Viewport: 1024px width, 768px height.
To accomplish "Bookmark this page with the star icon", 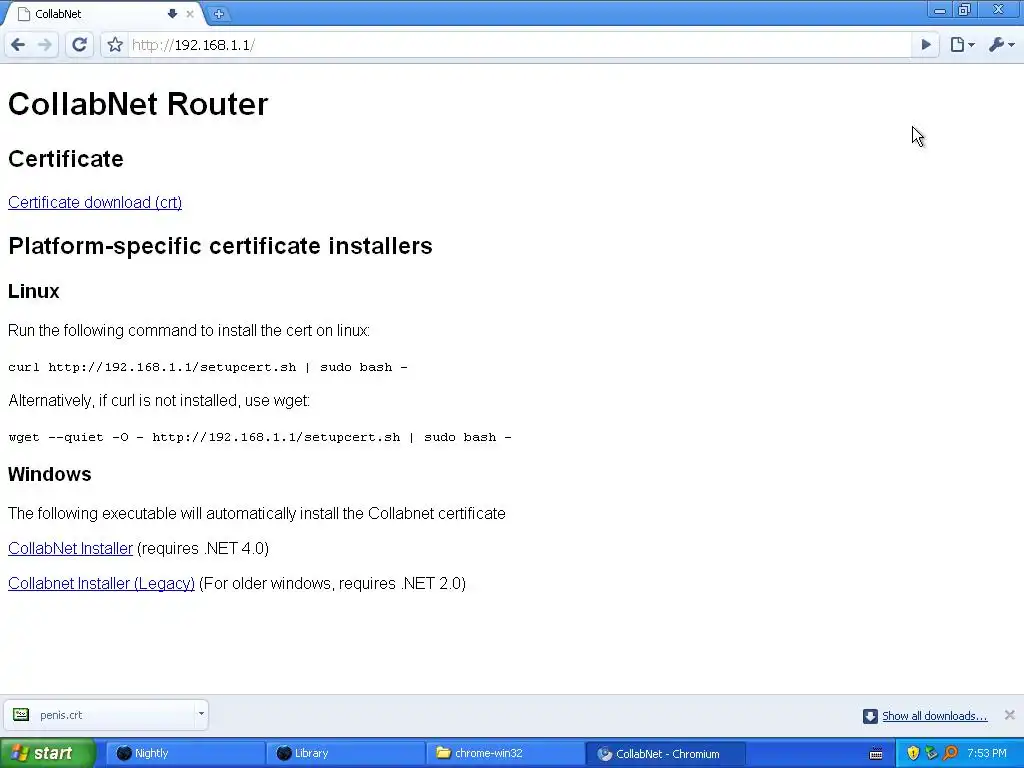I will coord(115,44).
